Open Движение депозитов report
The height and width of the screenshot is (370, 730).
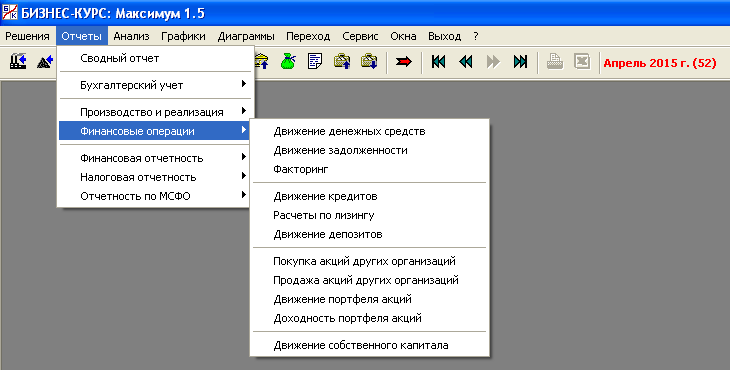370,235
